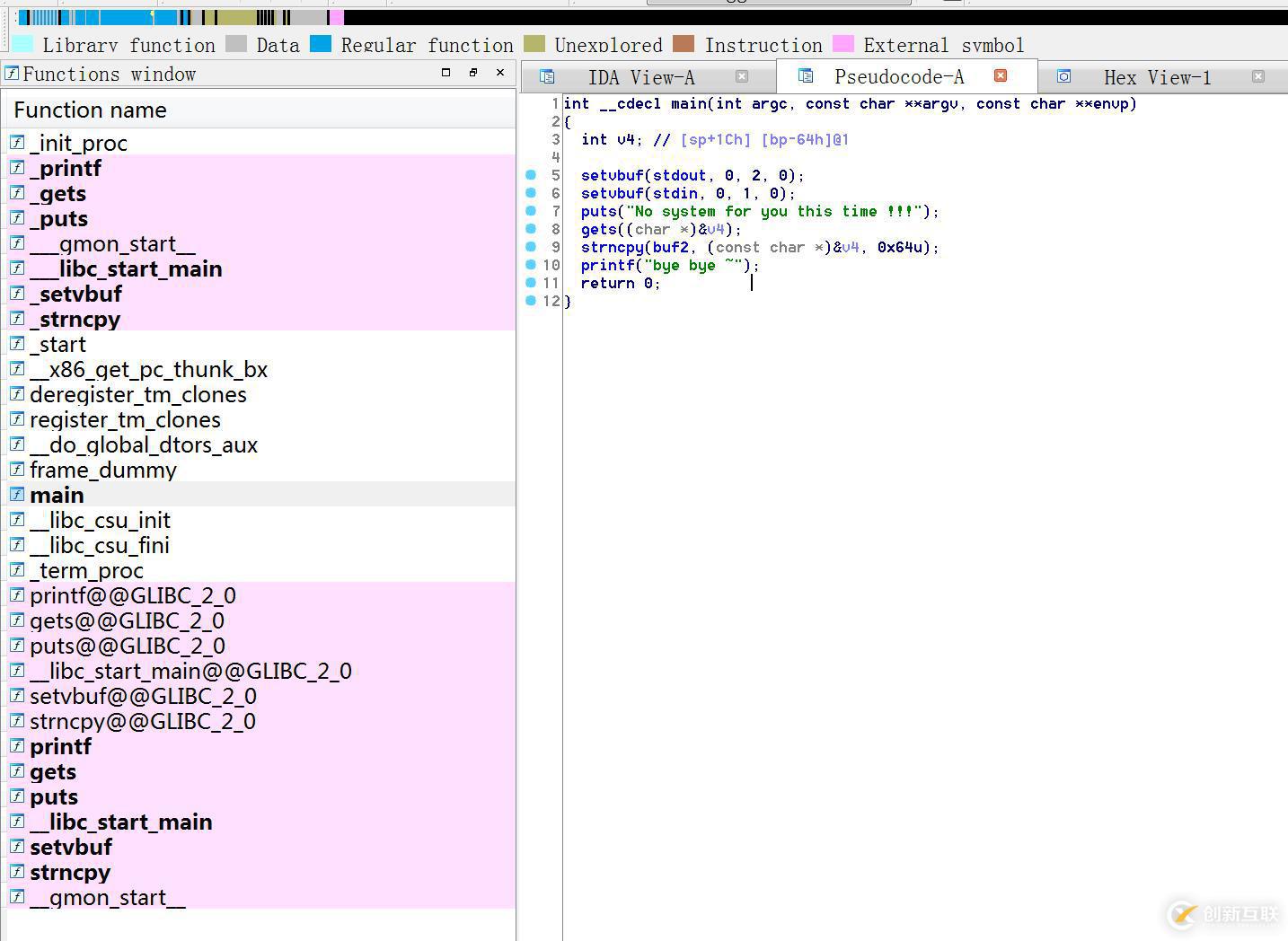Image resolution: width=1288 pixels, height=941 pixels.
Task: Click the function icon beside main
Action: click(17, 494)
